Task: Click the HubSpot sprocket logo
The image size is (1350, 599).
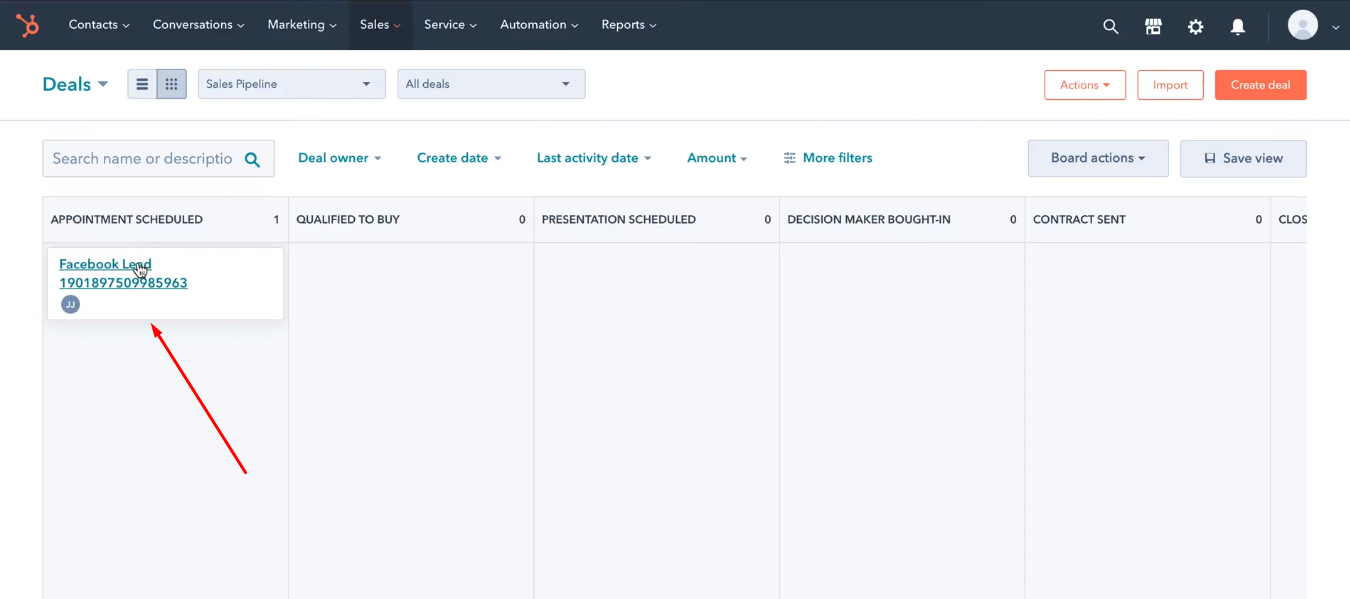Action: [x=28, y=25]
